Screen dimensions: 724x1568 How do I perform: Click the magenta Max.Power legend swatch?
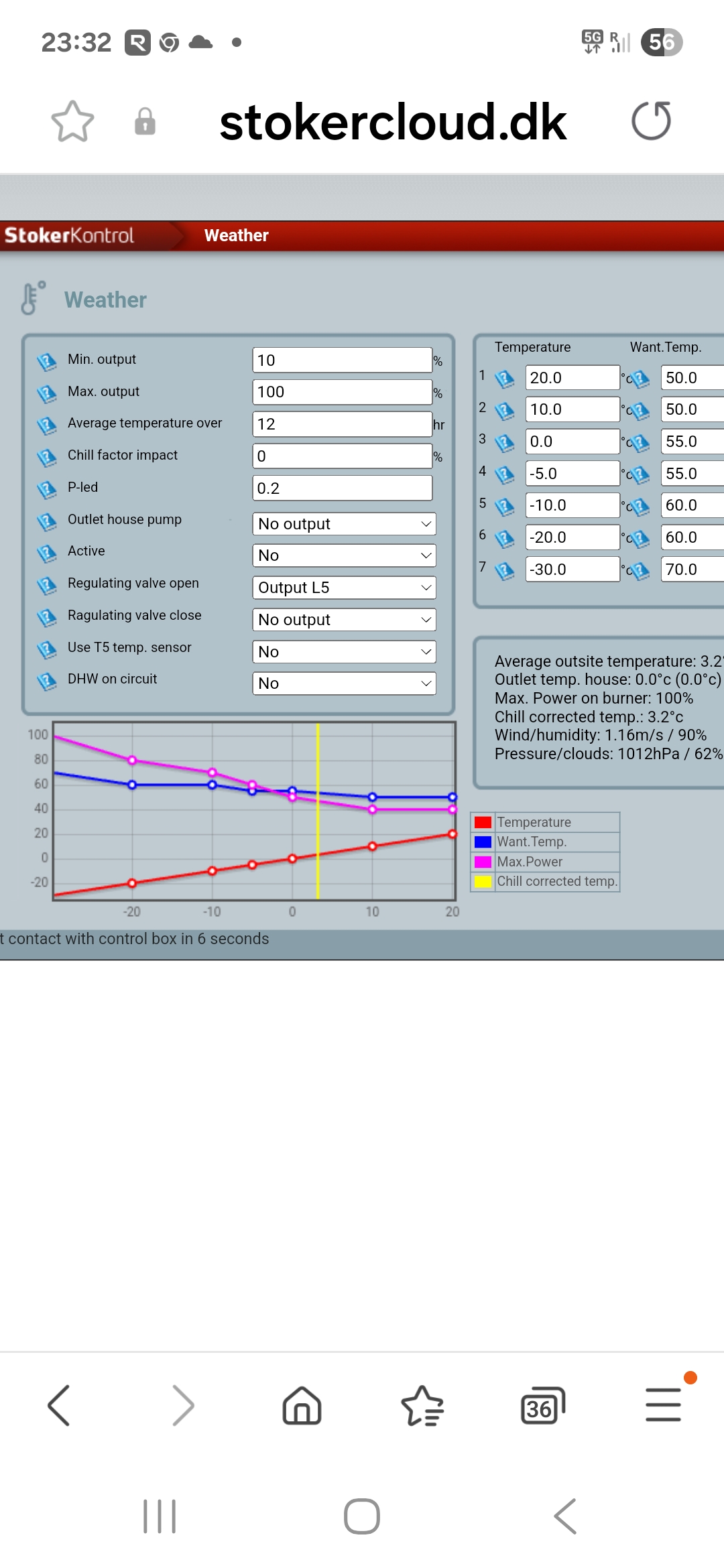click(483, 862)
